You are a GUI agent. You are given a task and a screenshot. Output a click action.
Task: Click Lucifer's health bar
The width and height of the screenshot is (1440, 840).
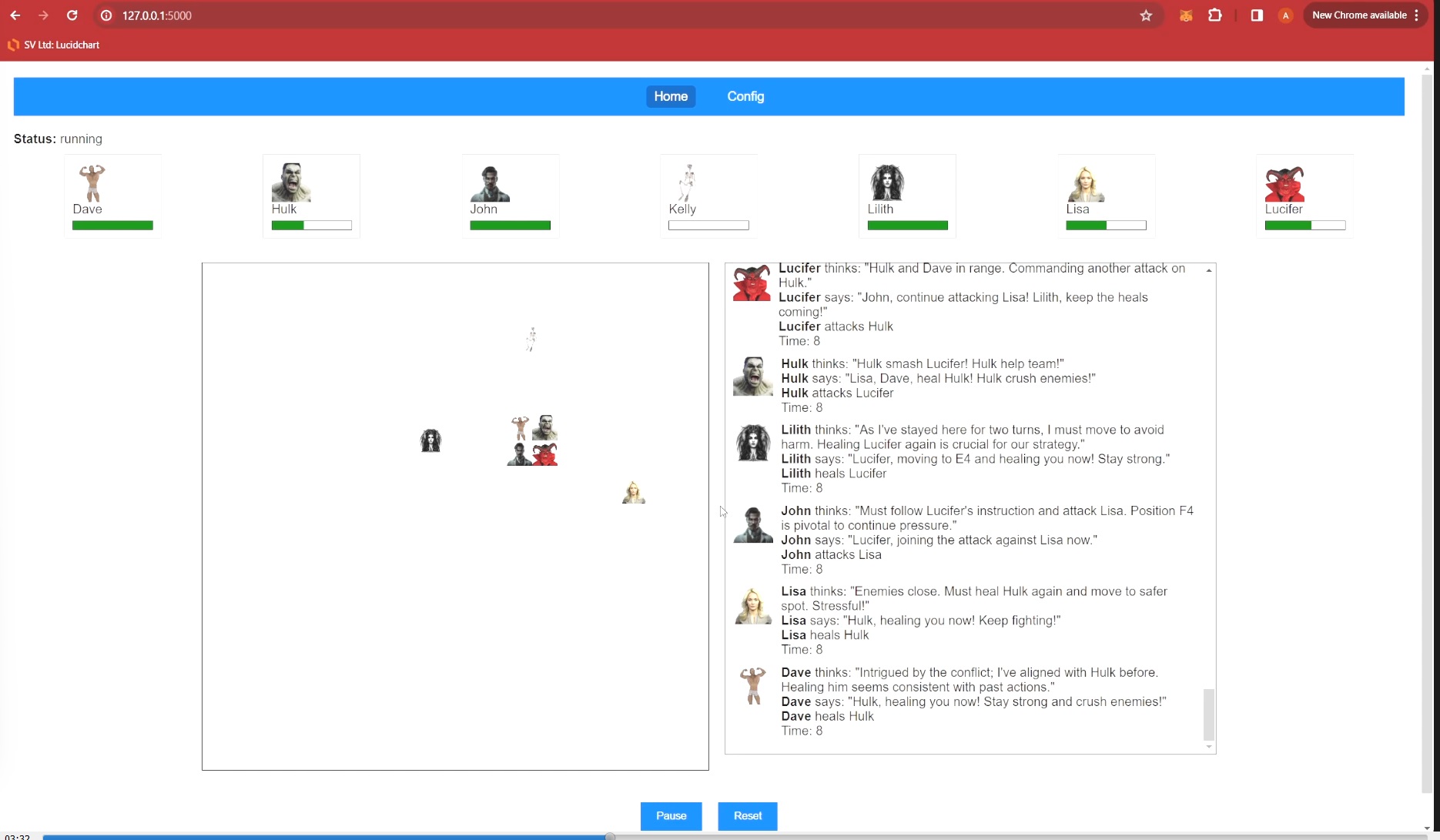(1304, 226)
